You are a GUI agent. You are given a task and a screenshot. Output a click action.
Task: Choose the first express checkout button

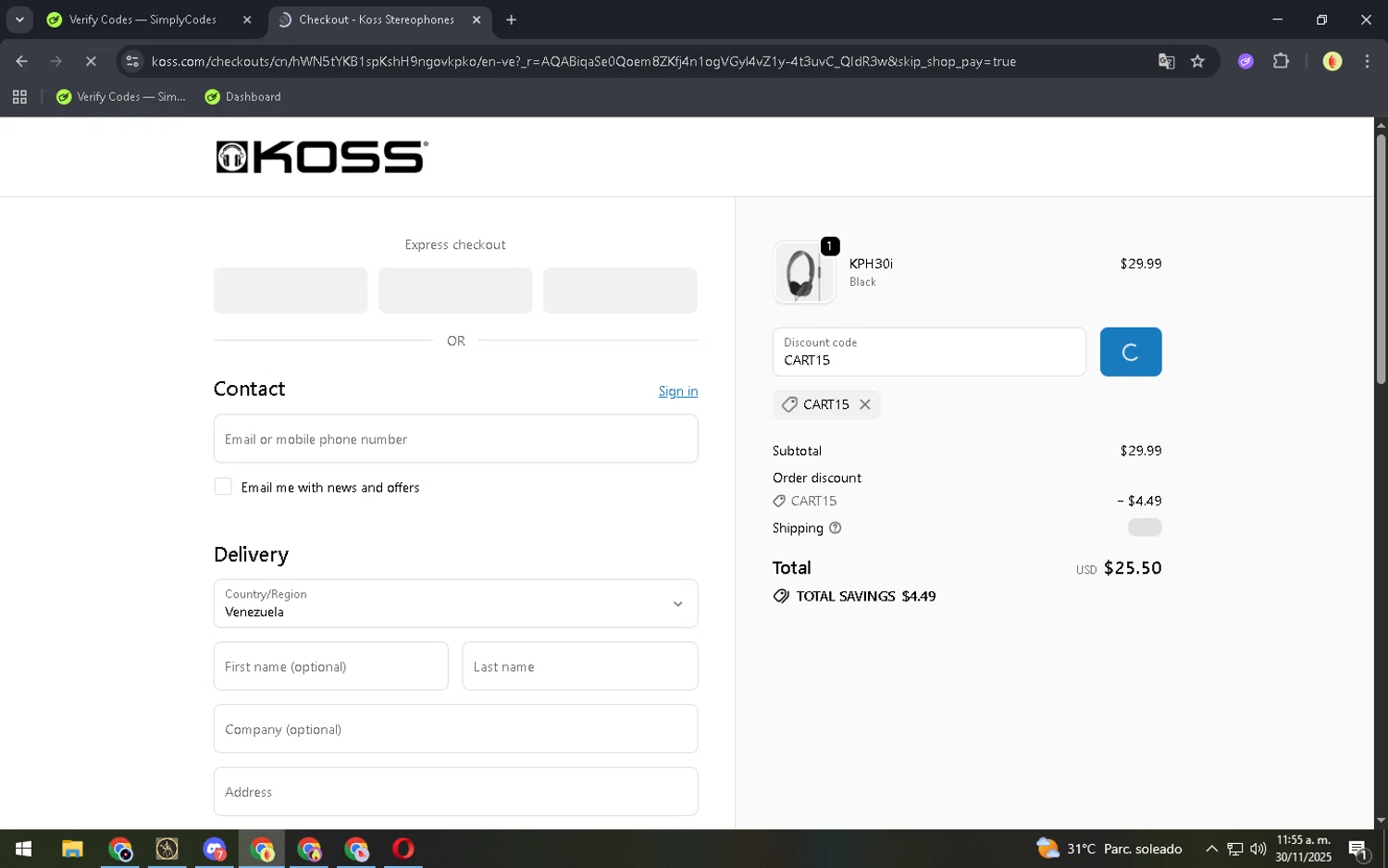[x=291, y=291]
